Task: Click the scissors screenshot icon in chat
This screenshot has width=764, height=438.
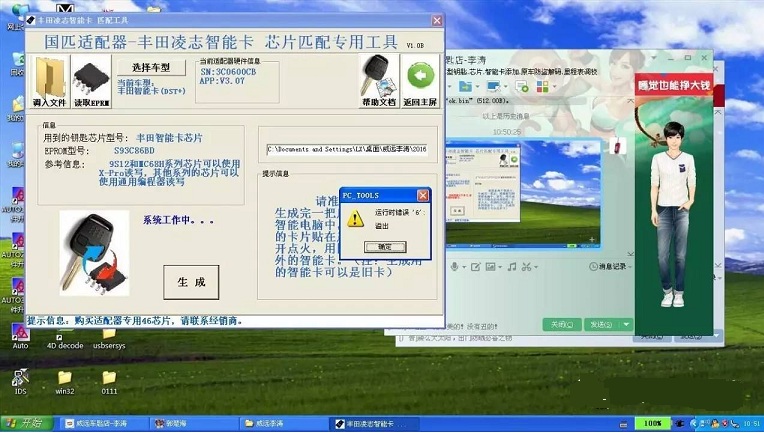Action: 526,267
